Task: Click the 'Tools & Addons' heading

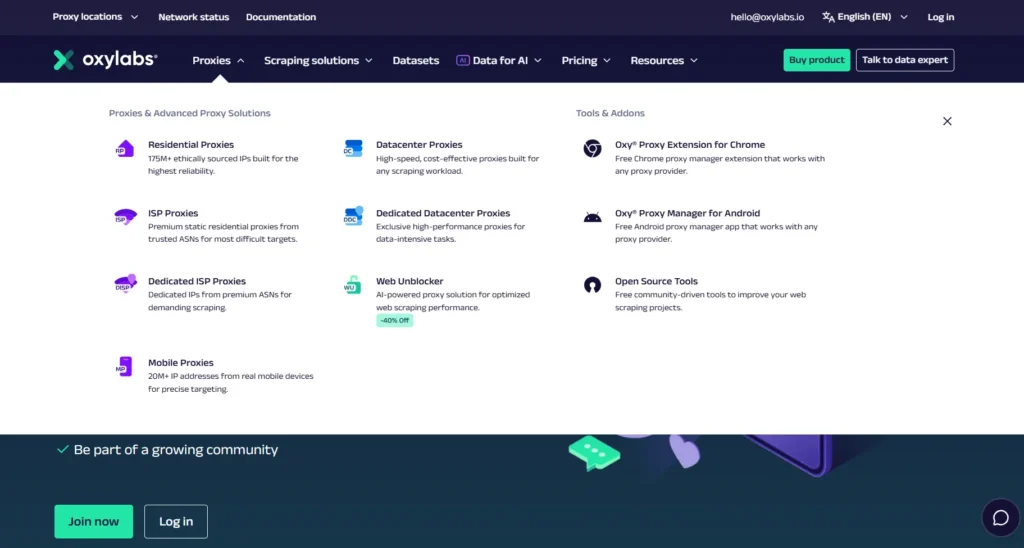Action: click(610, 113)
